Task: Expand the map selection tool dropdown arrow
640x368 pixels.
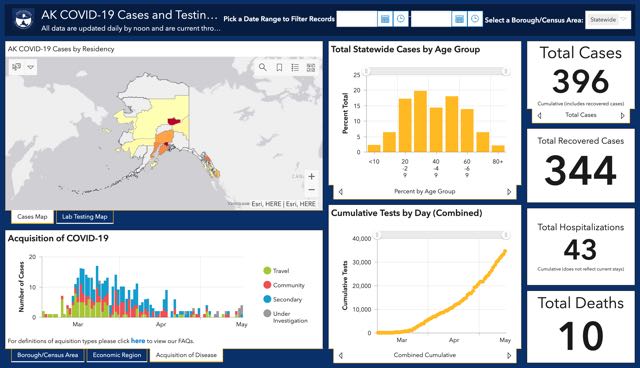Action: [31, 67]
